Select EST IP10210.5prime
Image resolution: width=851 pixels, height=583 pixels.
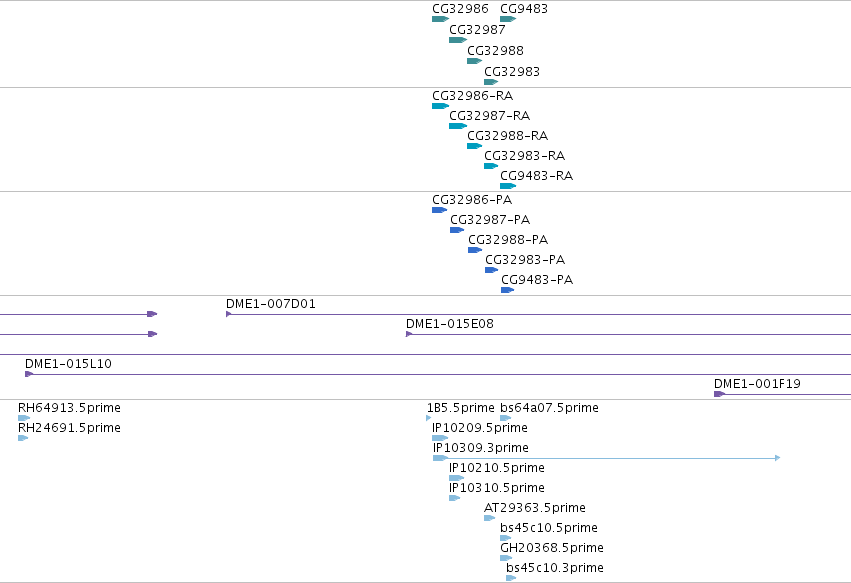497,468
